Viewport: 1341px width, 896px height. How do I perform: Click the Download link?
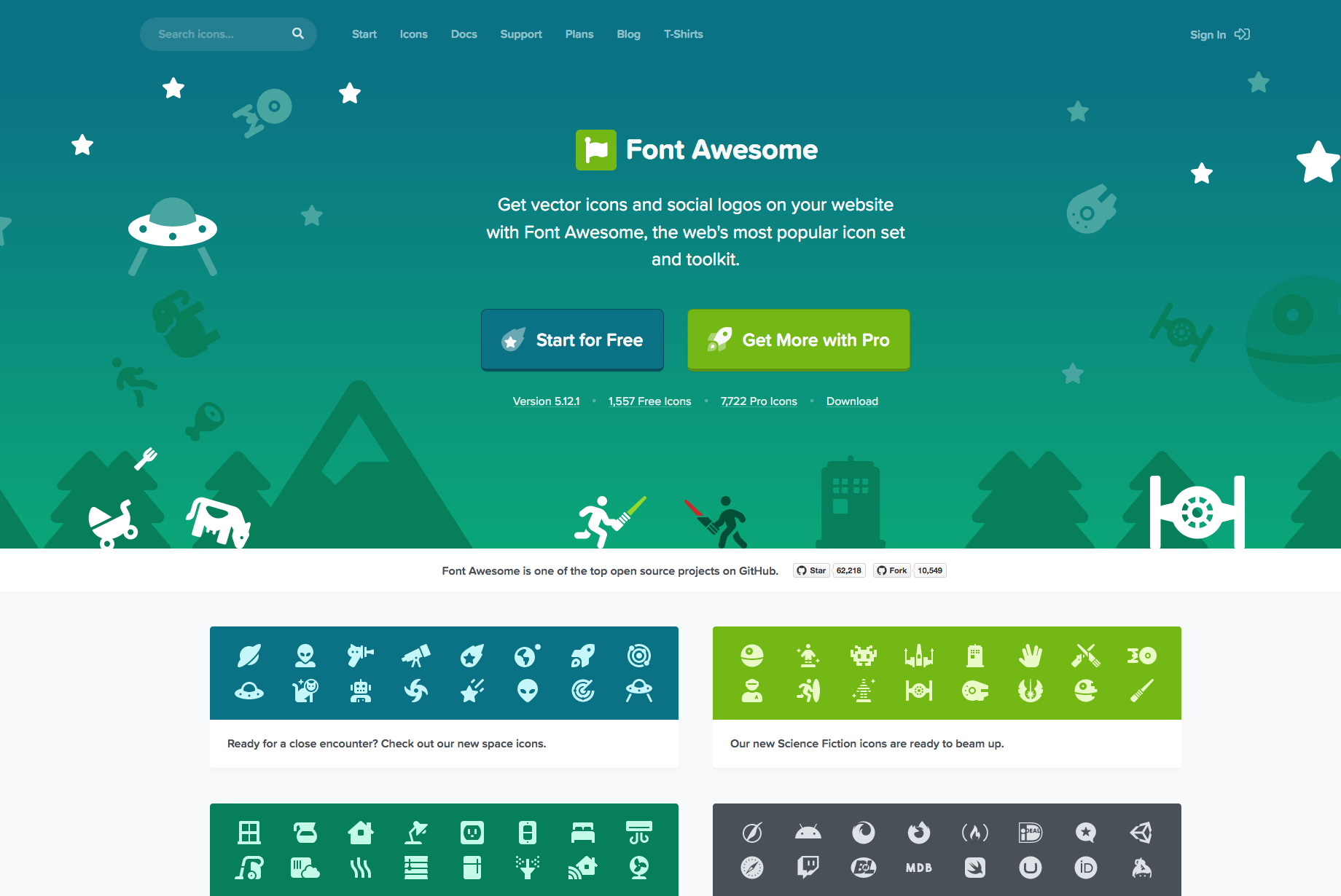point(852,401)
